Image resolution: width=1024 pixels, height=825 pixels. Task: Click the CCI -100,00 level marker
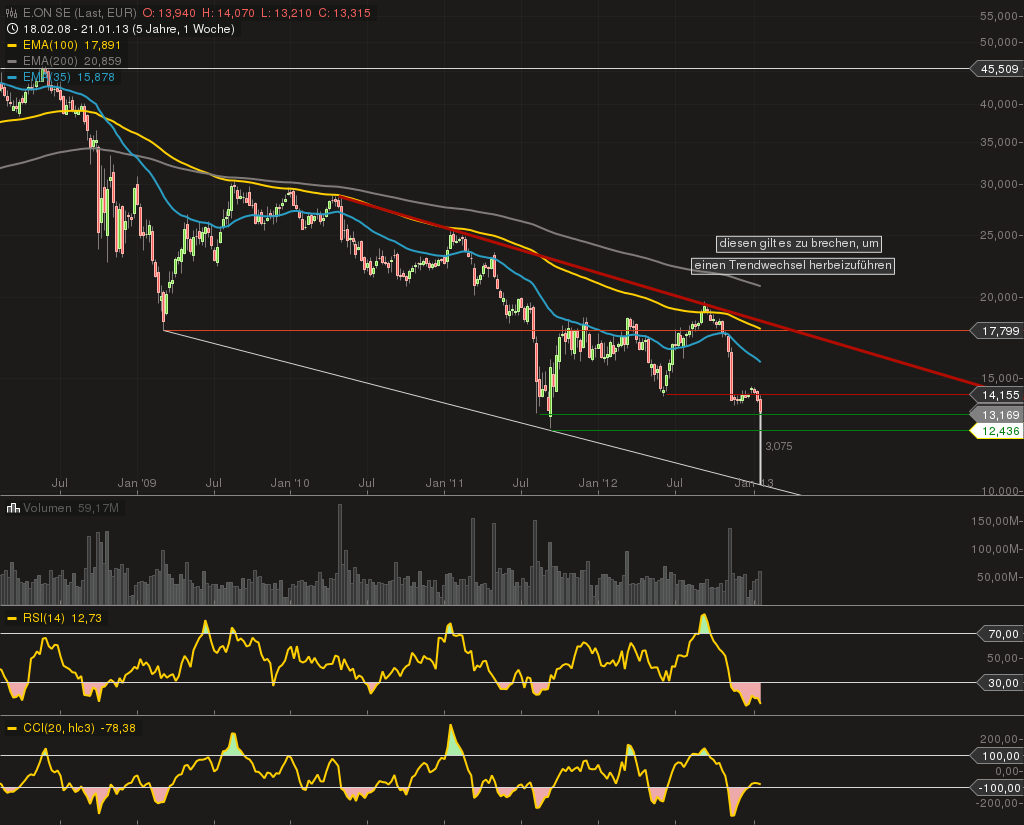[997, 788]
